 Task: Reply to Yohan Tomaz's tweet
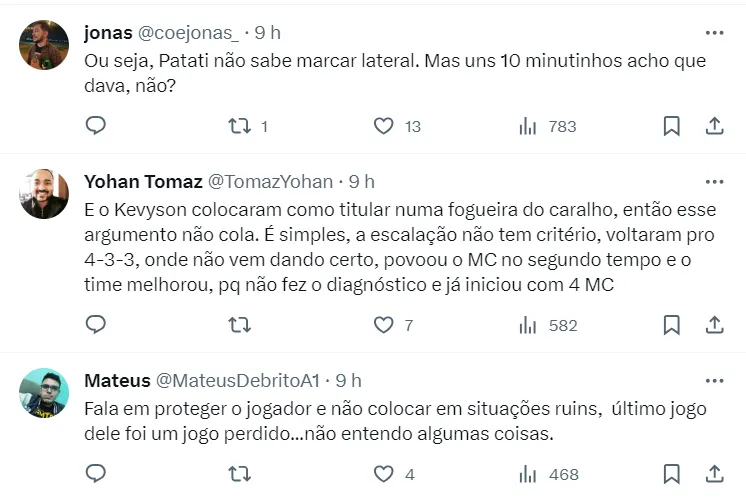pos(96,325)
